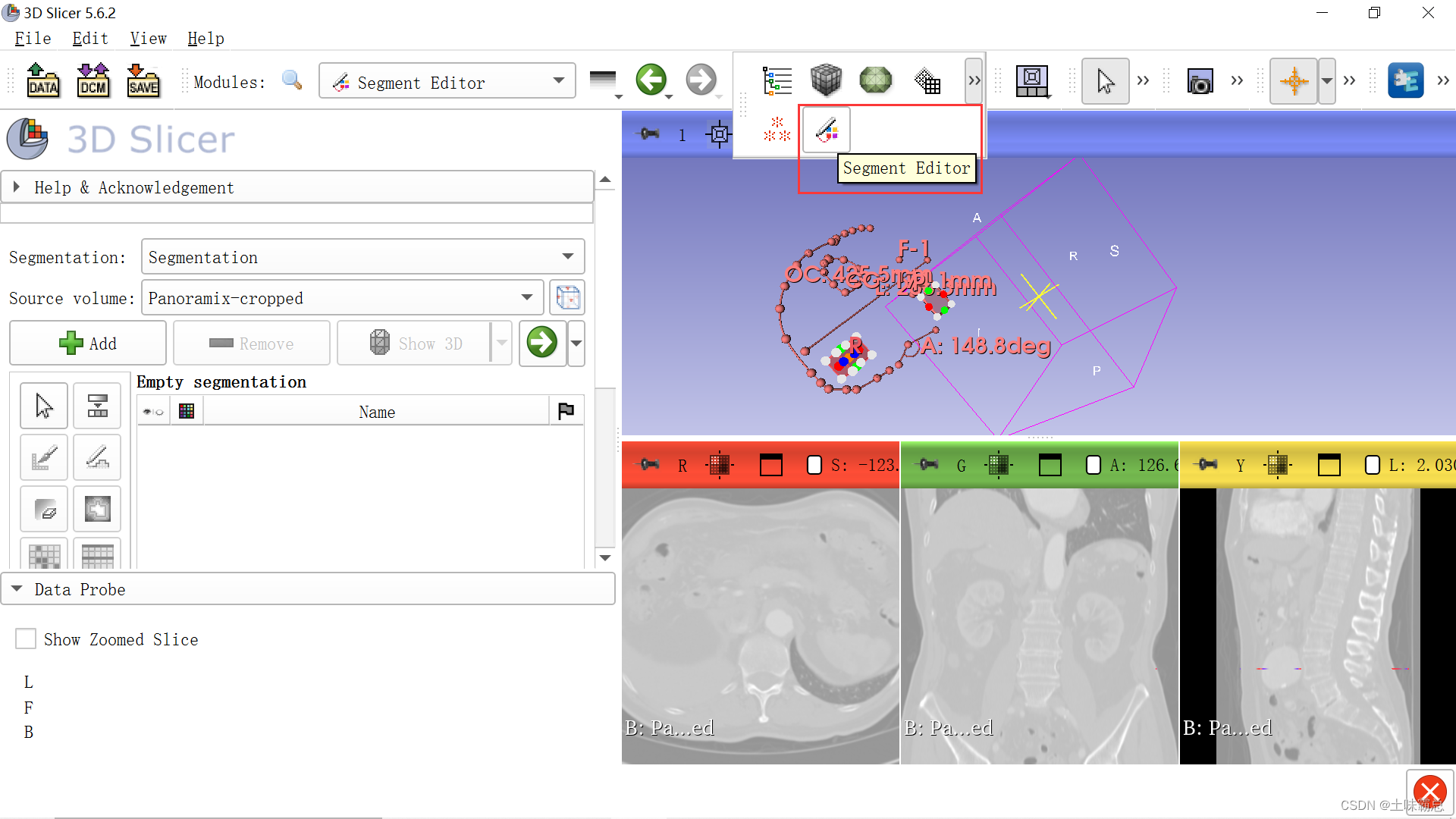1456x819 pixels.
Task: Select the Draw effect tool
Action: tap(97, 457)
